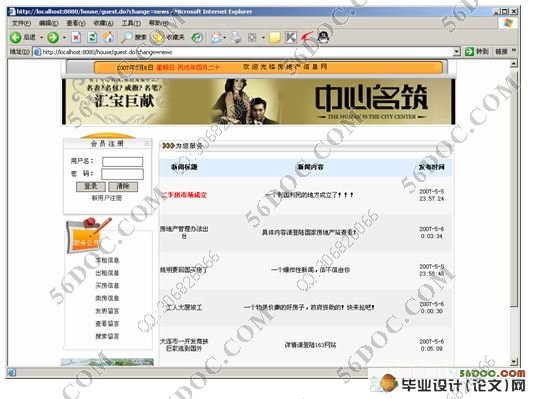The width and height of the screenshot is (534, 399).
Task: Click the 新闻内容 column header
Action: pyautogui.click(x=310, y=167)
